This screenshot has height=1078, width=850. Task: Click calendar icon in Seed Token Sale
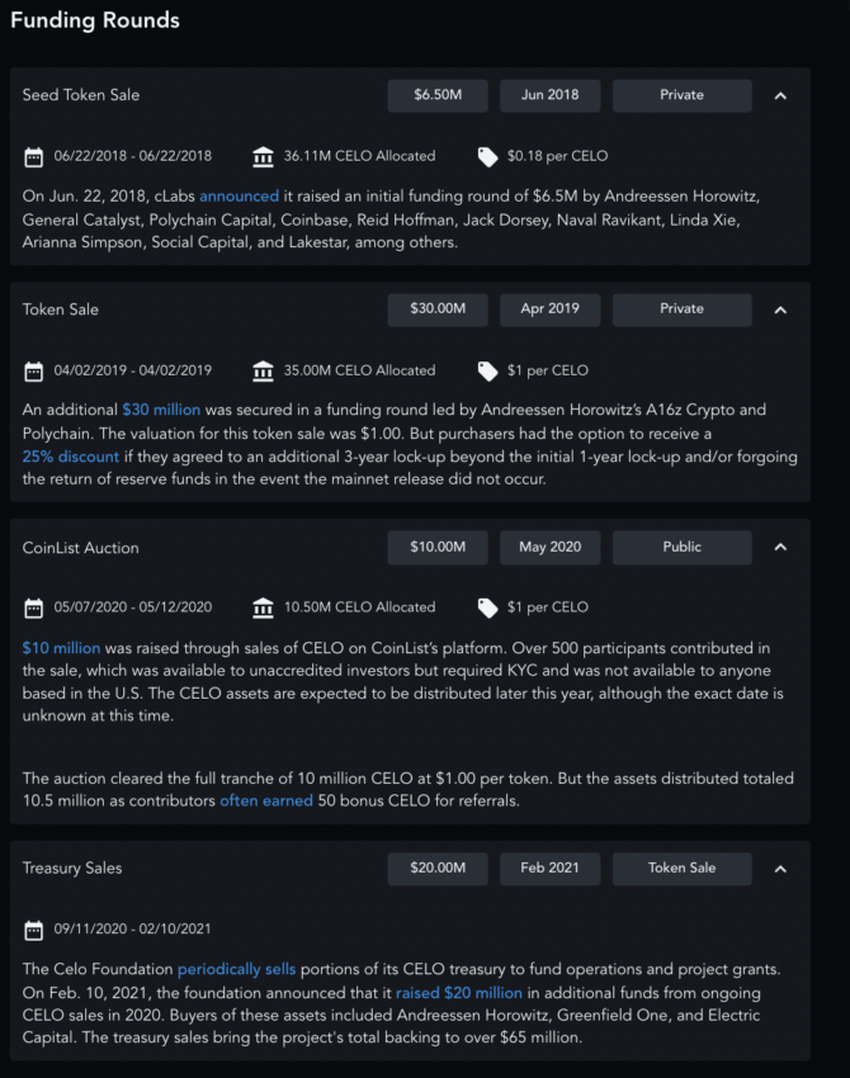tap(34, 157)
